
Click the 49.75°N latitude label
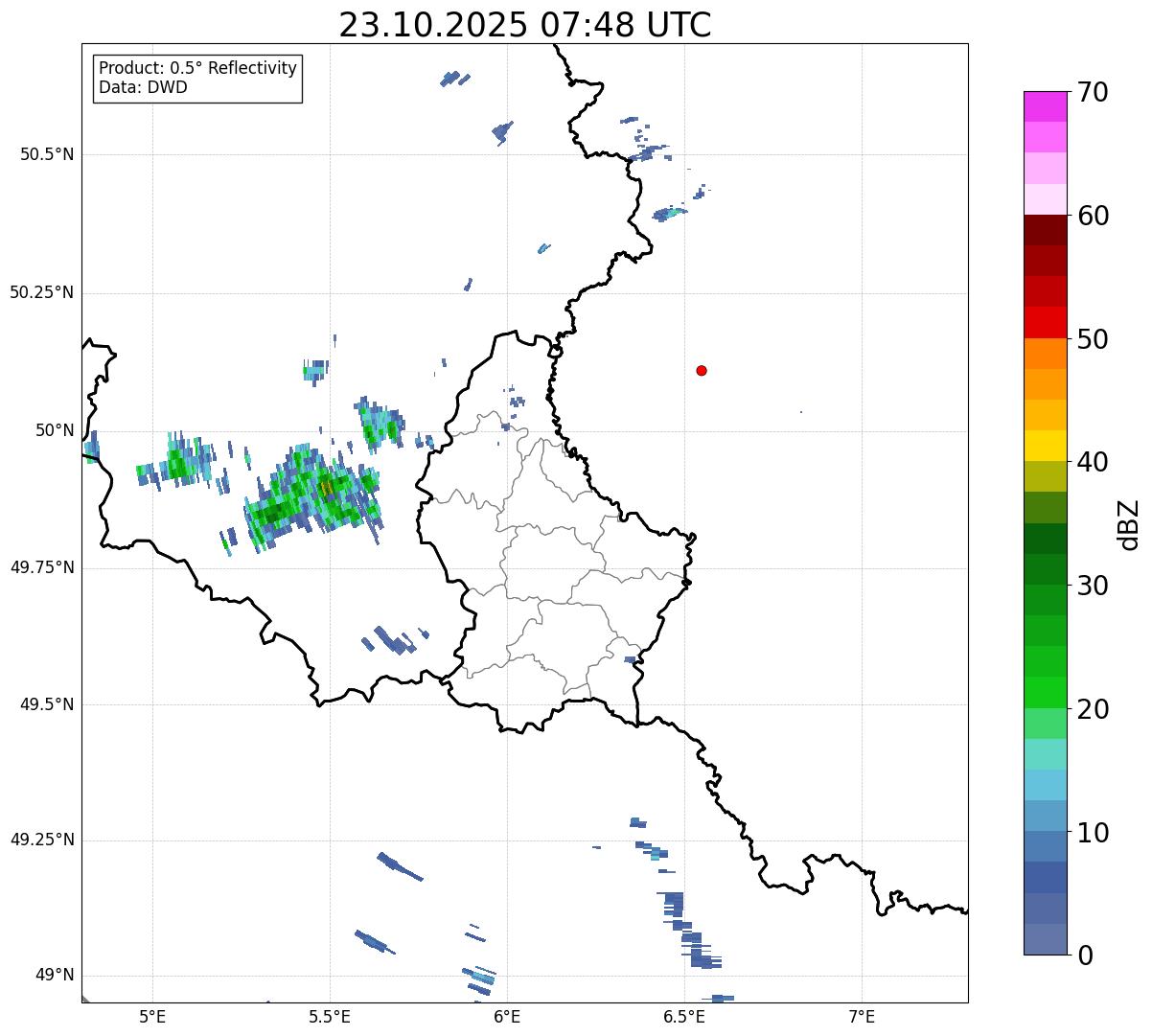click(x=41, y=567)
